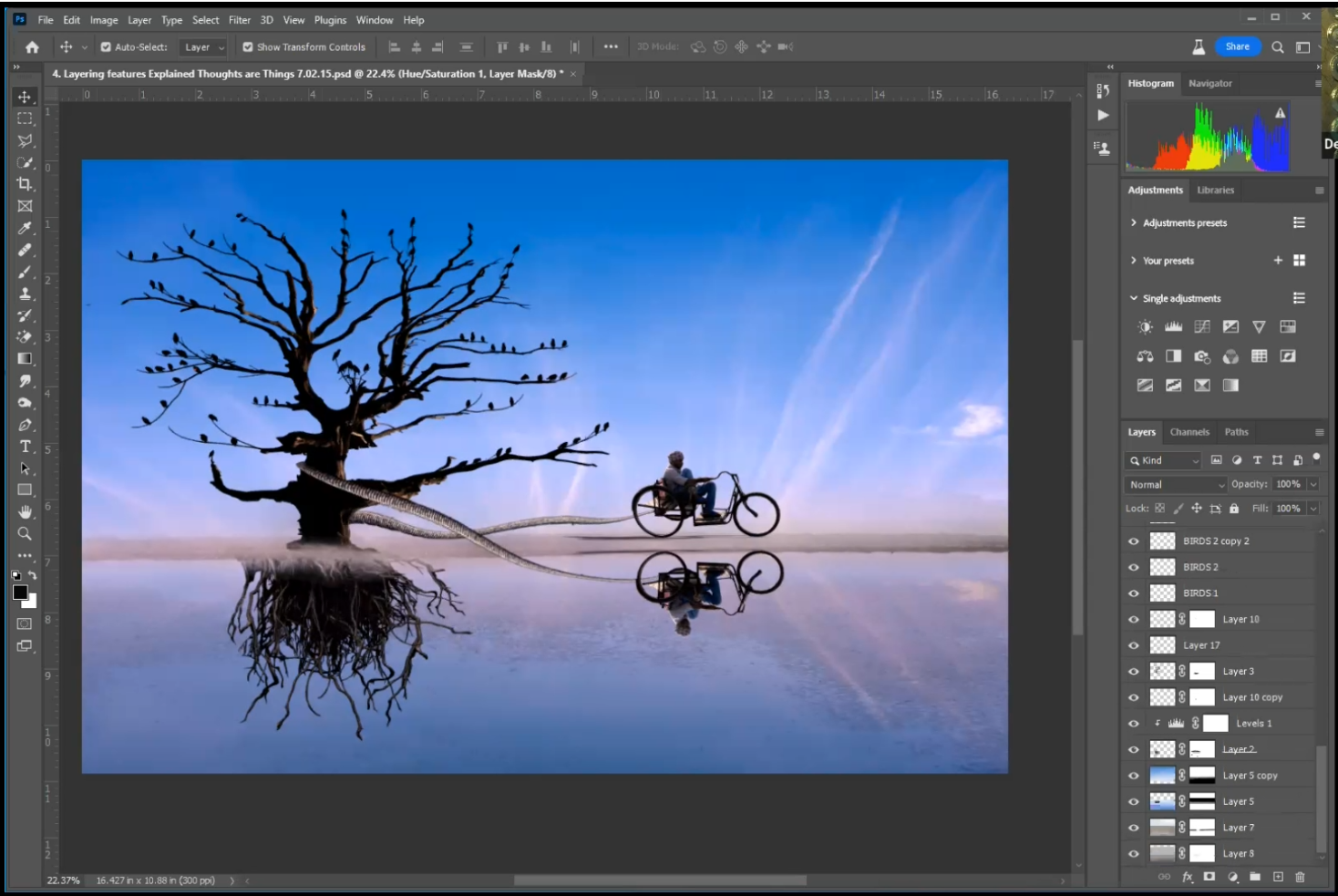
Task: Switch to the Channels tab
Action: coord(1189,432)
